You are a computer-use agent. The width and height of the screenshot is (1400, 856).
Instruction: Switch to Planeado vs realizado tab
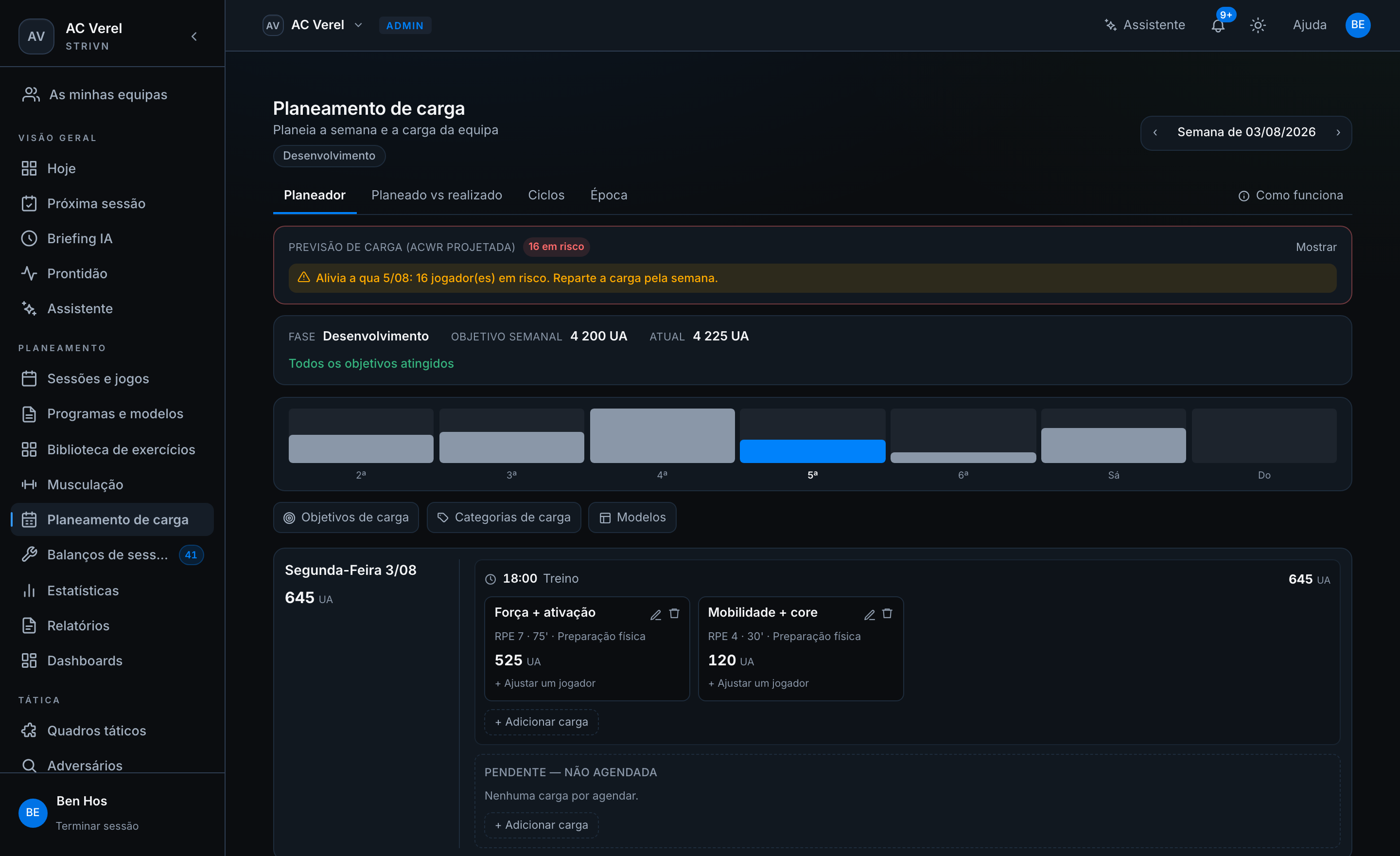437,195
